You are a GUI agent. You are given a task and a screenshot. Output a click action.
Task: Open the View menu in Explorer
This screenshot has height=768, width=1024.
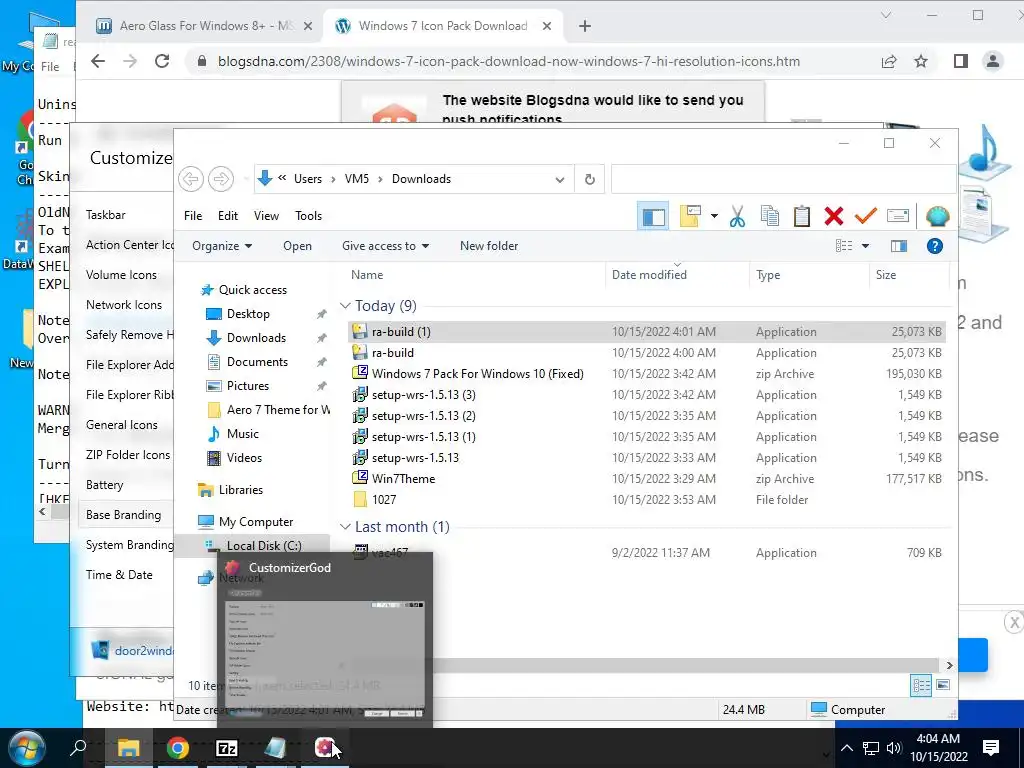tap(266, 216)
